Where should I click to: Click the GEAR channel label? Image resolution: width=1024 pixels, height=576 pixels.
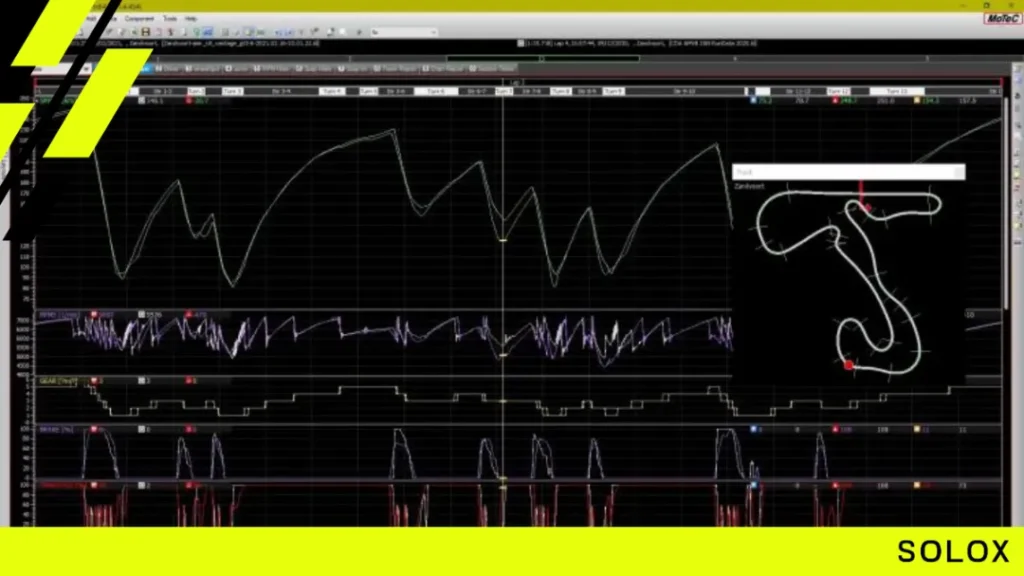click(57, 381)
